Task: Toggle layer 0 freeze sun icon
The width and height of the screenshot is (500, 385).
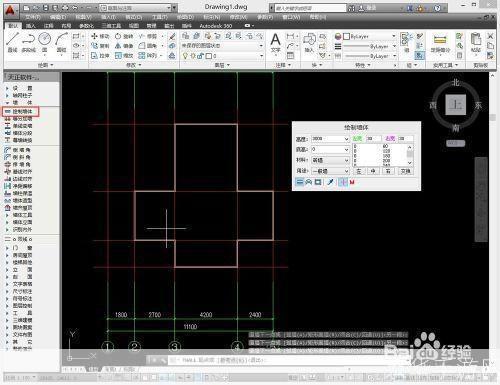Action: click(x=193, y=56)
